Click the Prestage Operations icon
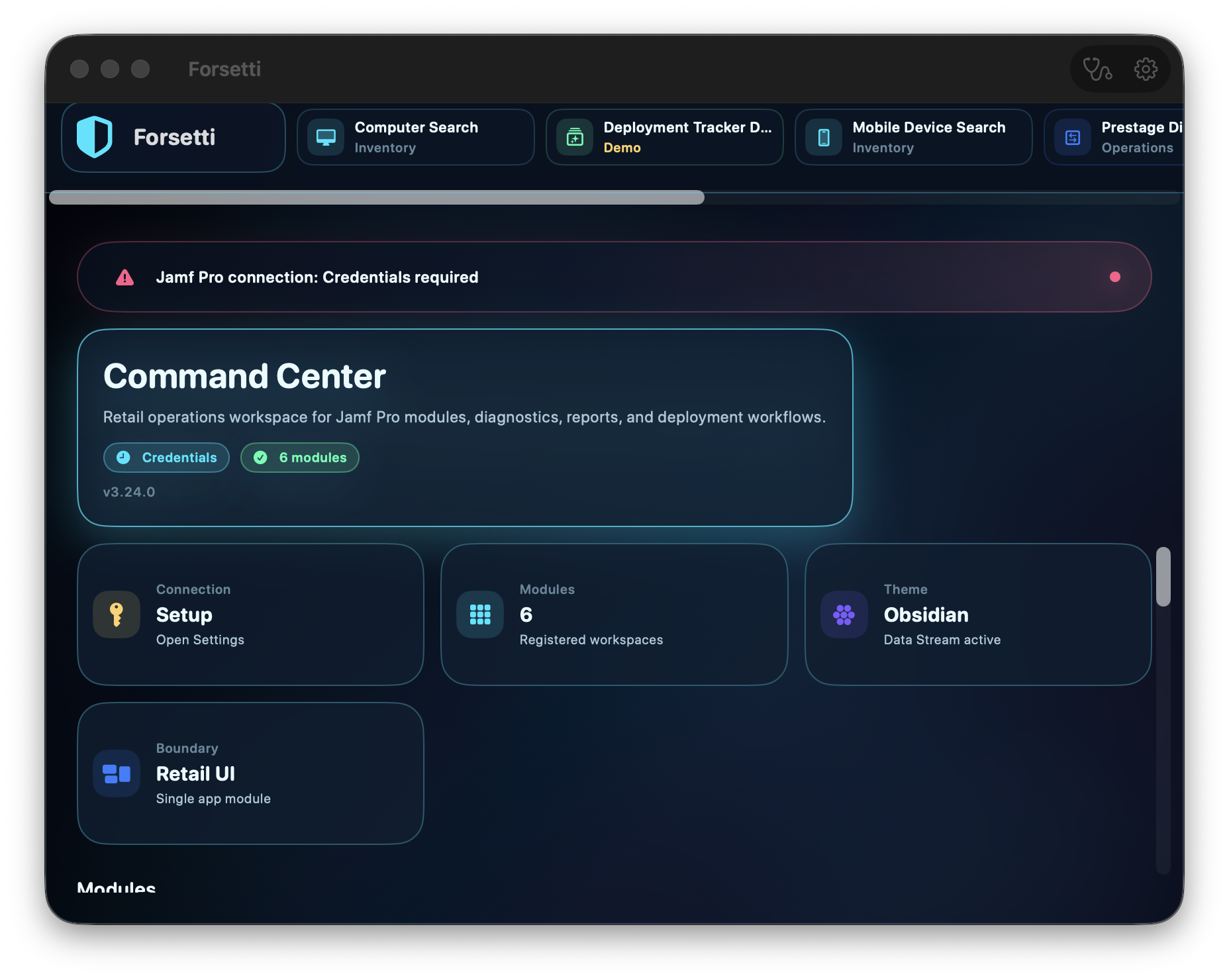This screenshot has width=1229, height=980. 1073,137
